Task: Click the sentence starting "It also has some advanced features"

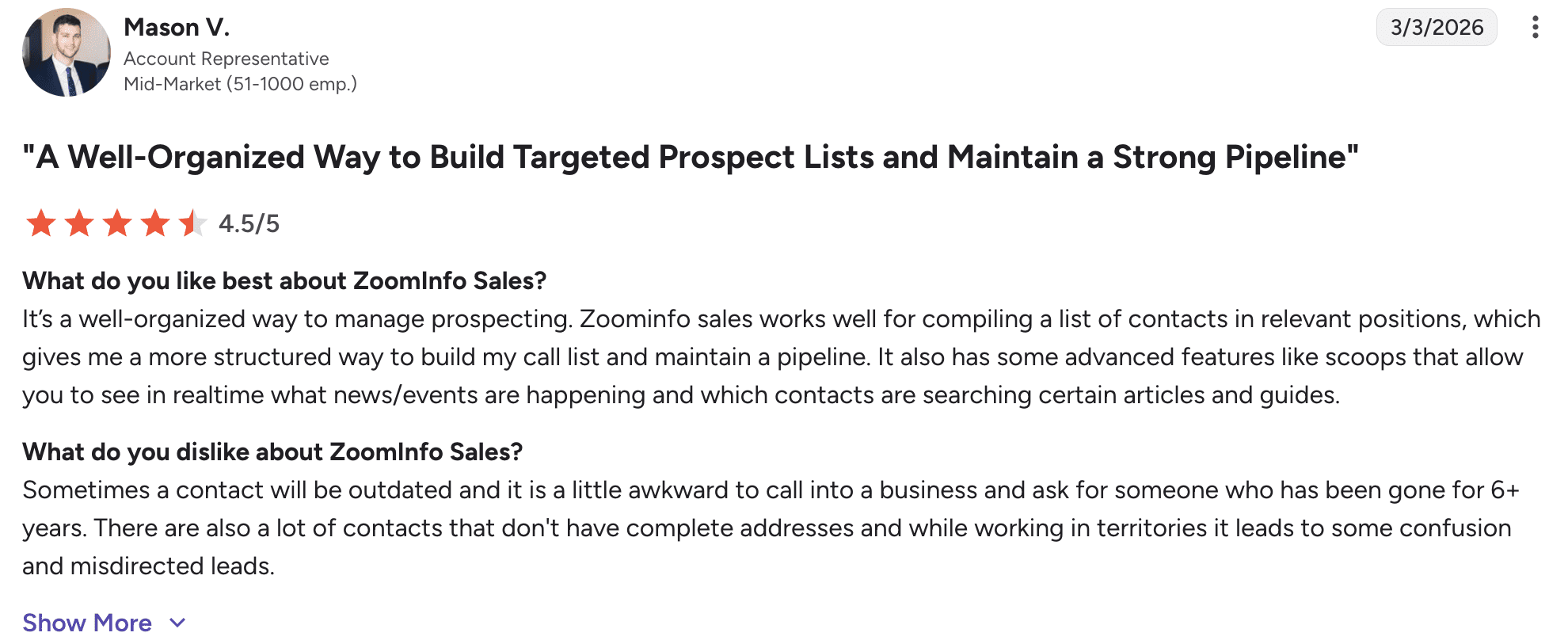Action: click(x=1188, y=357)
